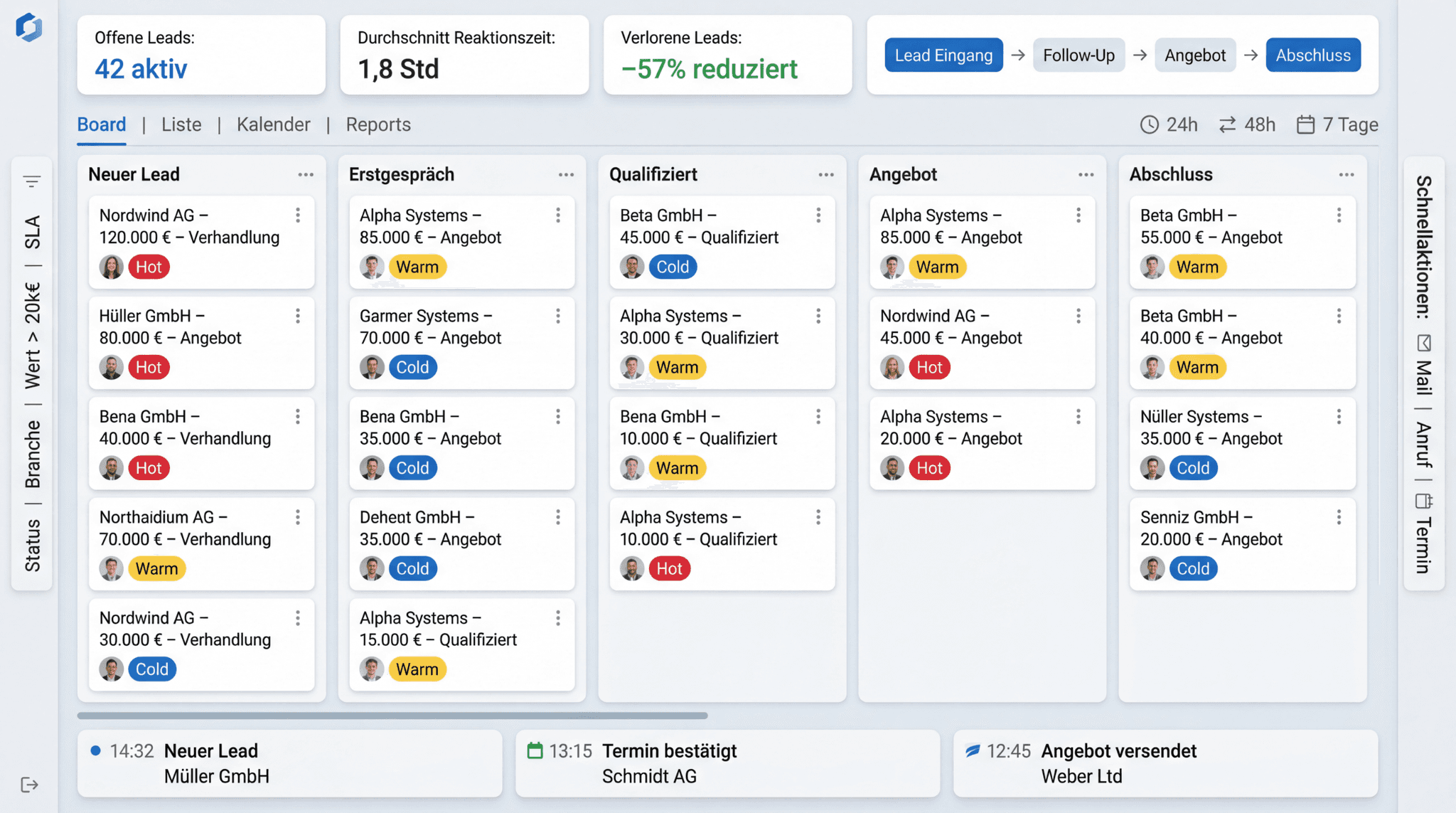
Task: Click the logout icon at bottom left
Action: coord(29,785)
